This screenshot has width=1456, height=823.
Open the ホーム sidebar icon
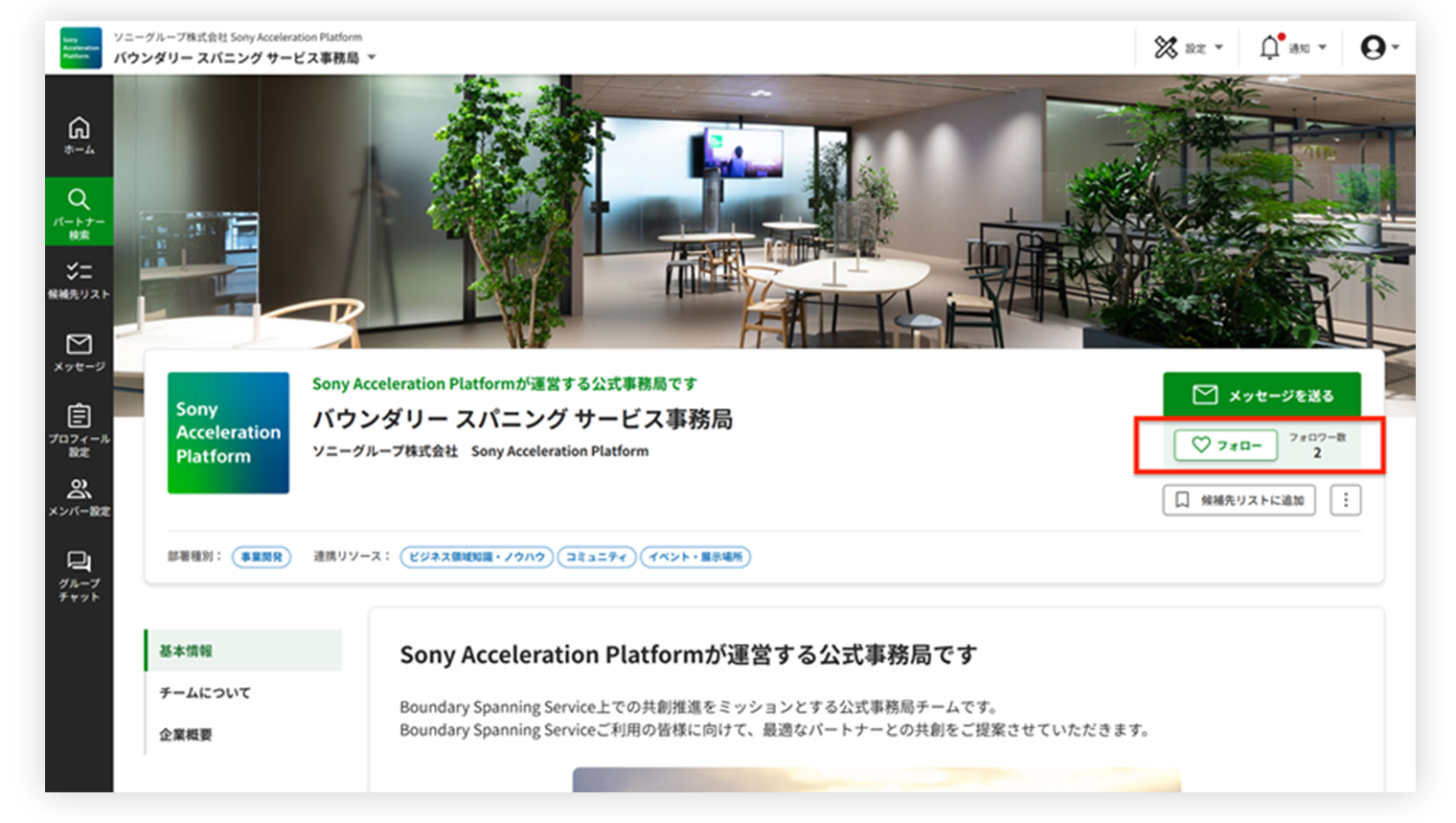pyautogui.click(x=80, y=132)
